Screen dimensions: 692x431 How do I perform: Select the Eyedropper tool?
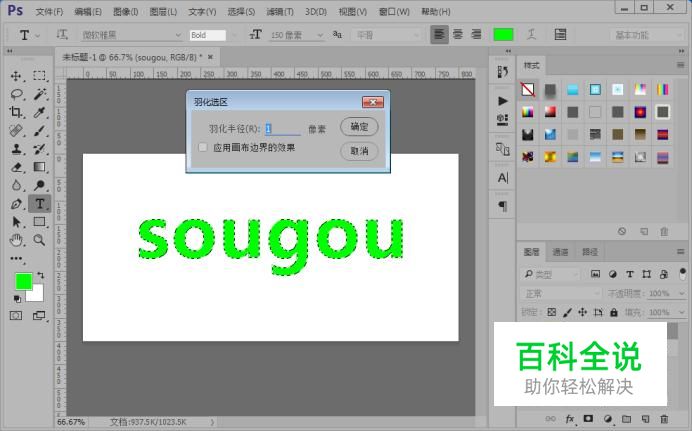[x=39, y=112]
